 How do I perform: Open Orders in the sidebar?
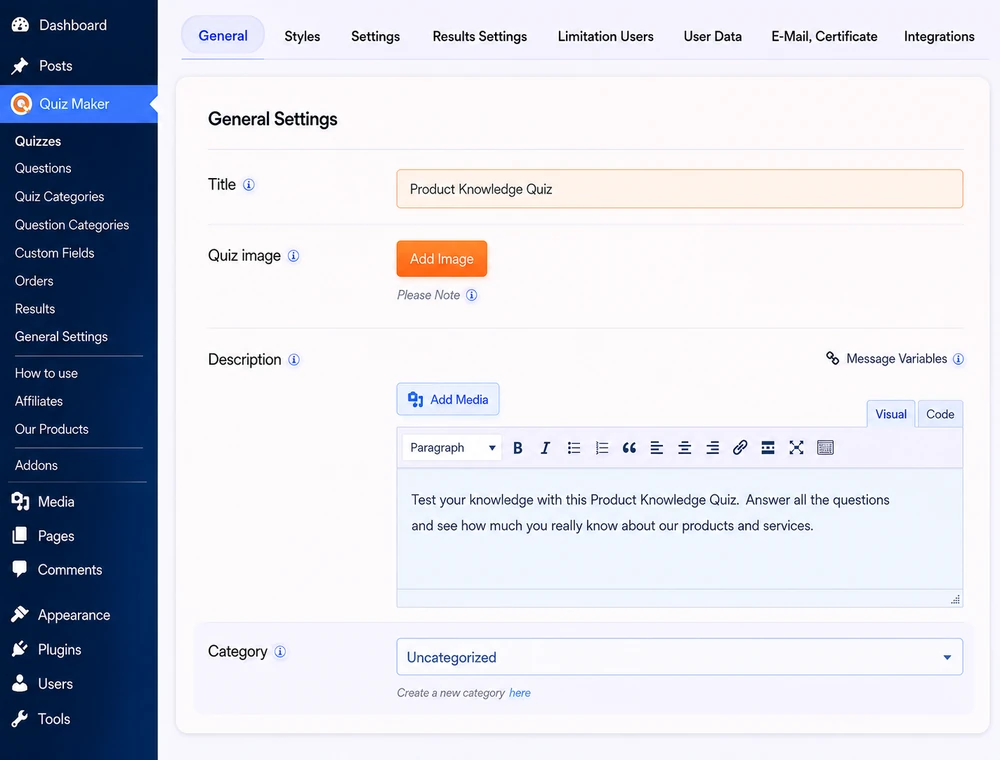[x=34, y=281]
